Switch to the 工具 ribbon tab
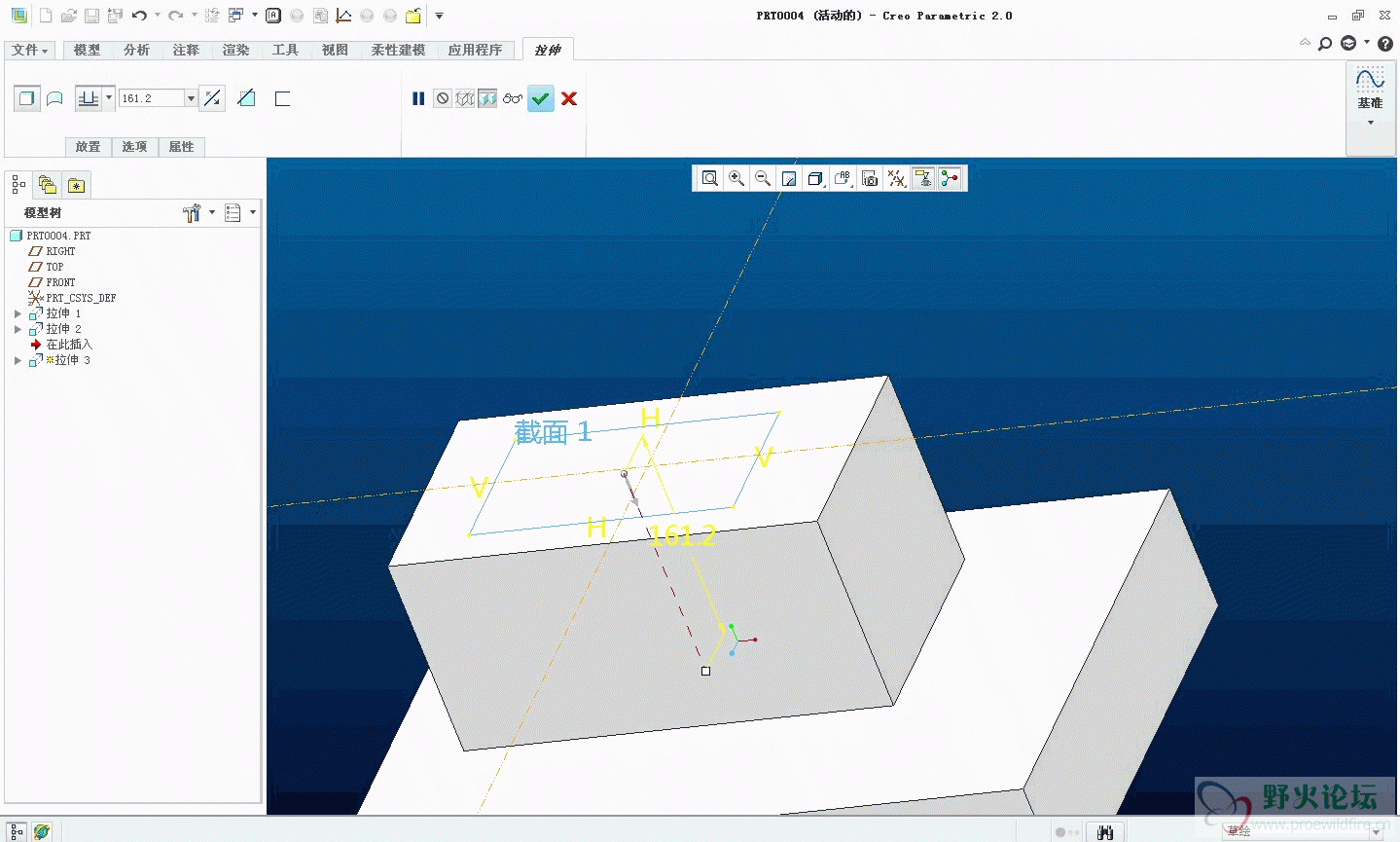1400x842 pixels. pos(285,50)
